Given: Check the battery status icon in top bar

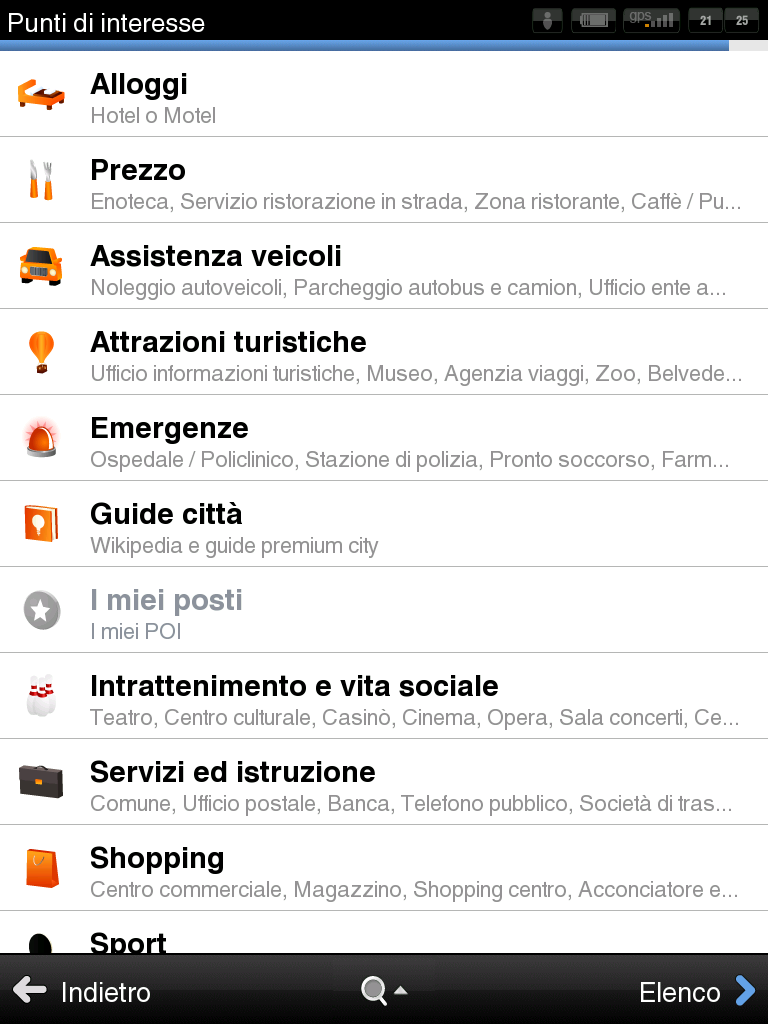Looking at the screenshot, I should pos(594,20).
